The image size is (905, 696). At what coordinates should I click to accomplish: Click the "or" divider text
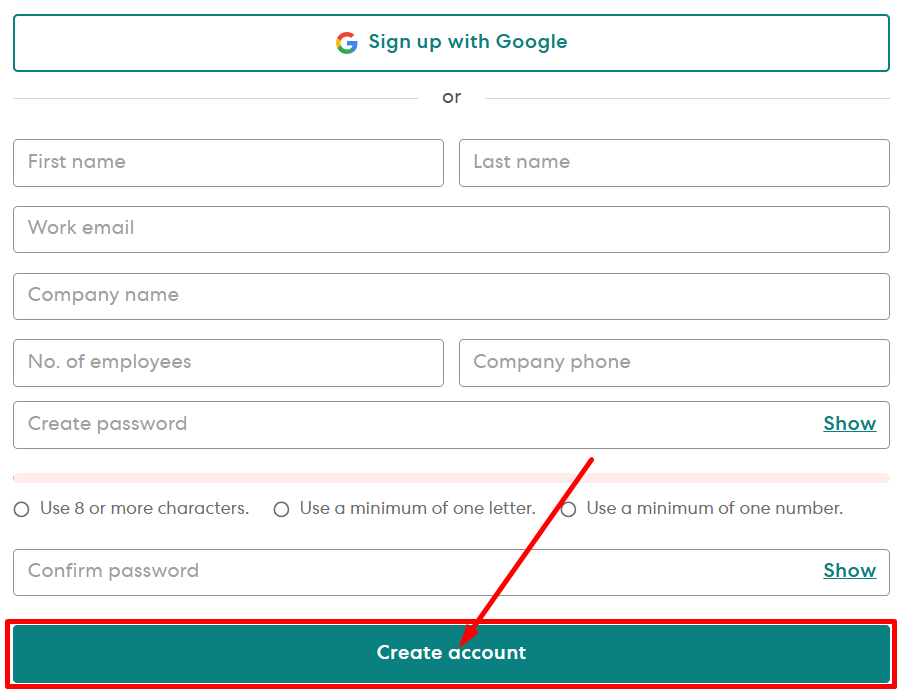451,97
